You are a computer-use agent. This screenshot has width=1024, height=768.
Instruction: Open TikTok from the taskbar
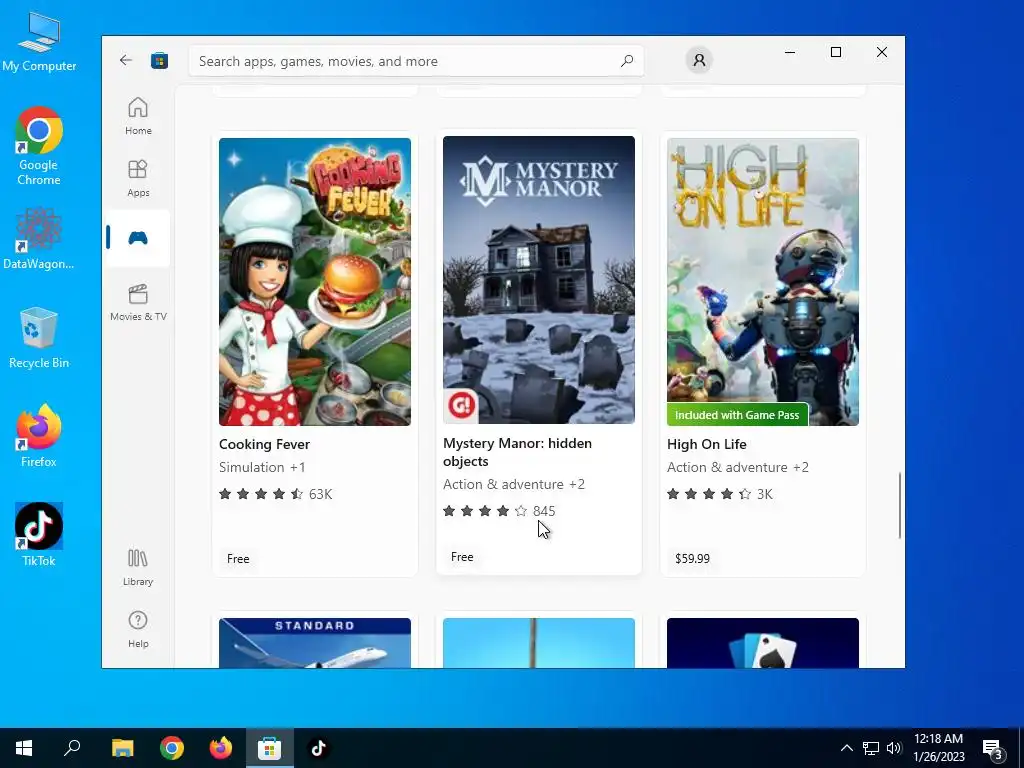[x=318, y=748]
